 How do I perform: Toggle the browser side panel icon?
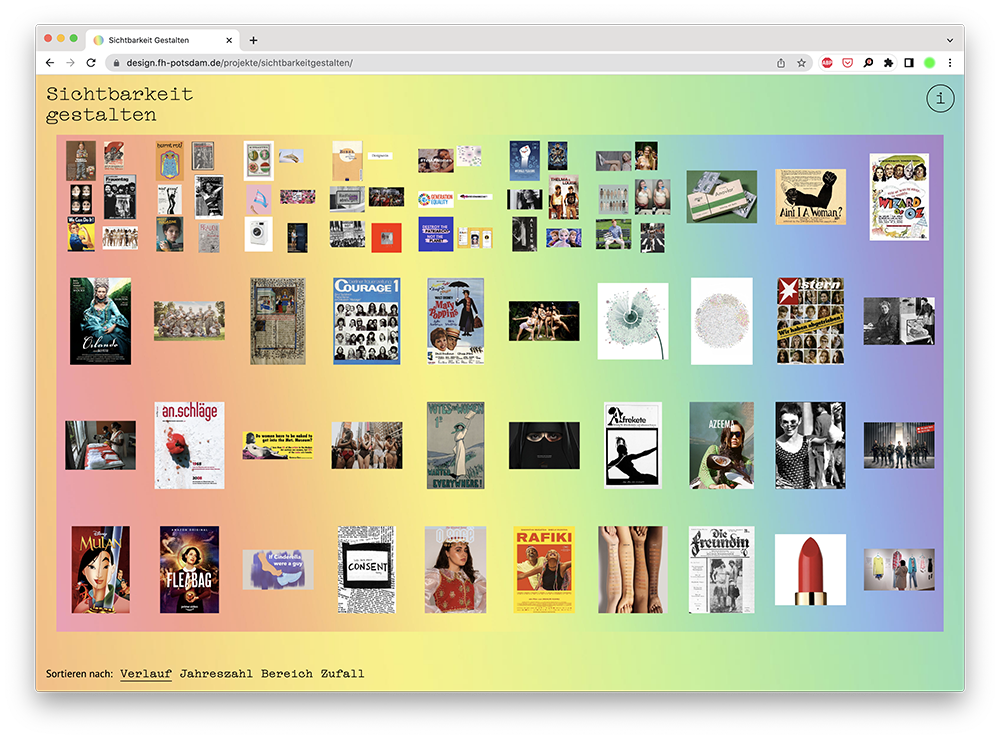[908, 63]
